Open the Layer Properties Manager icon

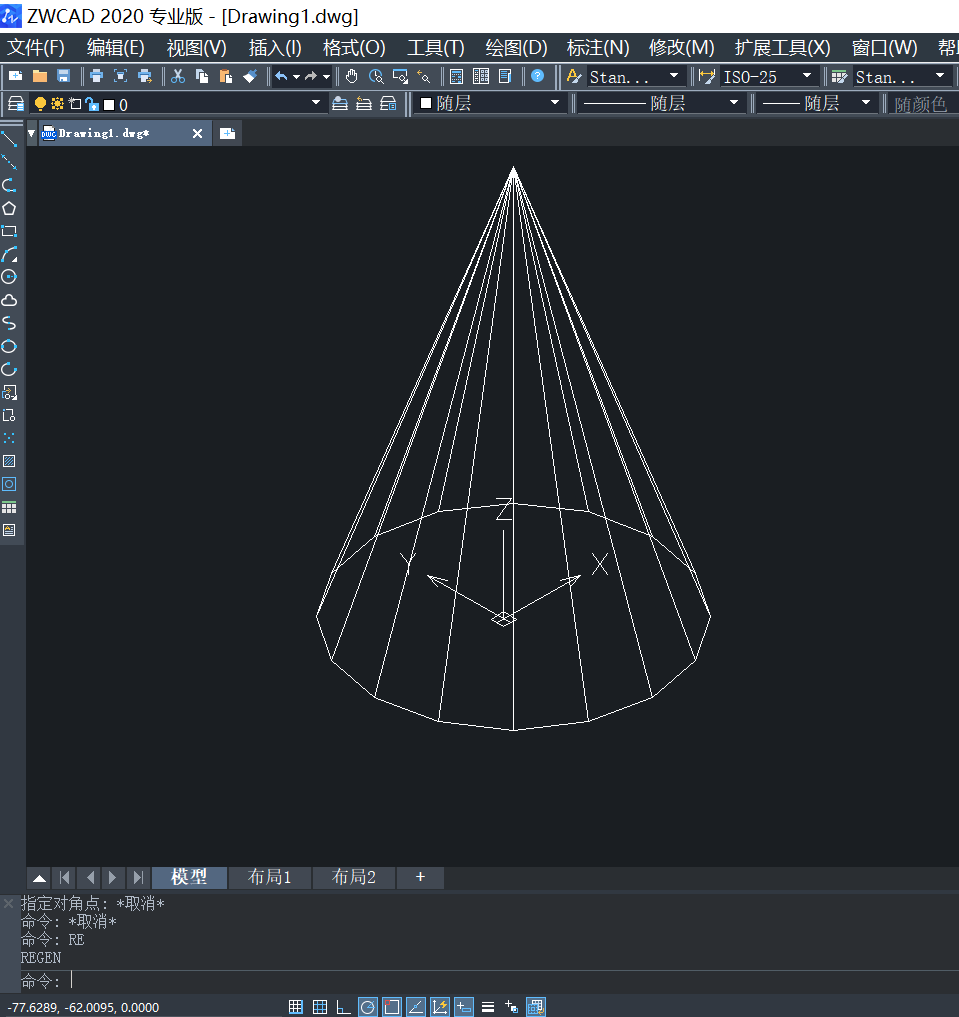(x=16, y=103)
